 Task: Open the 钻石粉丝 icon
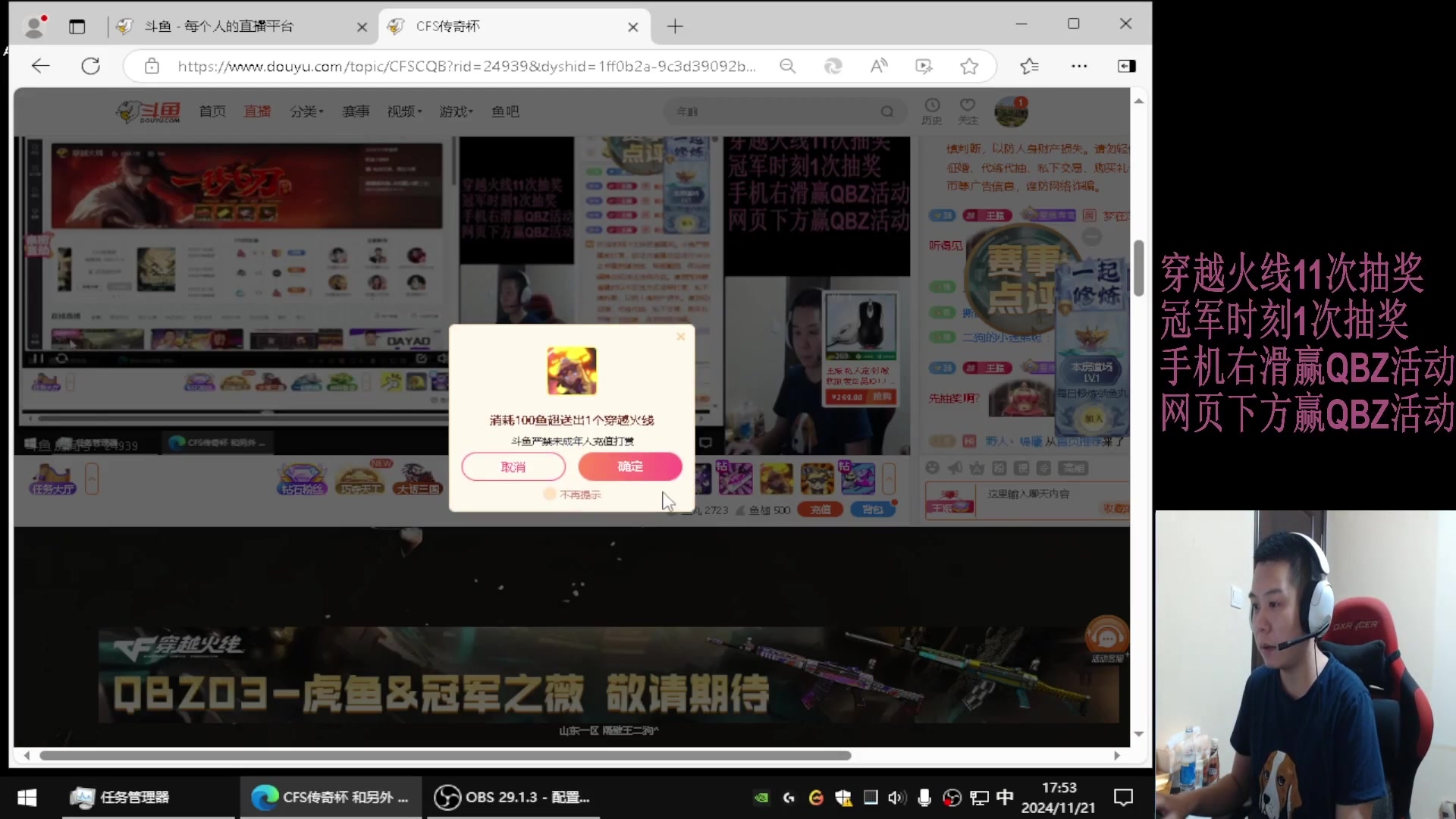tap(302, 479)
